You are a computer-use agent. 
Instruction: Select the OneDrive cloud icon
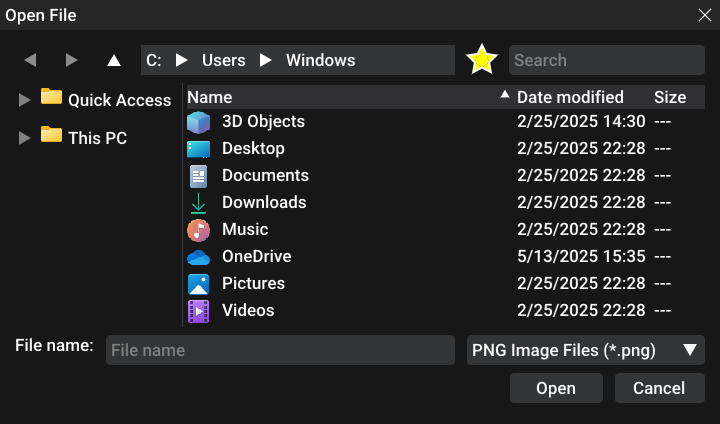coord(199,257)
